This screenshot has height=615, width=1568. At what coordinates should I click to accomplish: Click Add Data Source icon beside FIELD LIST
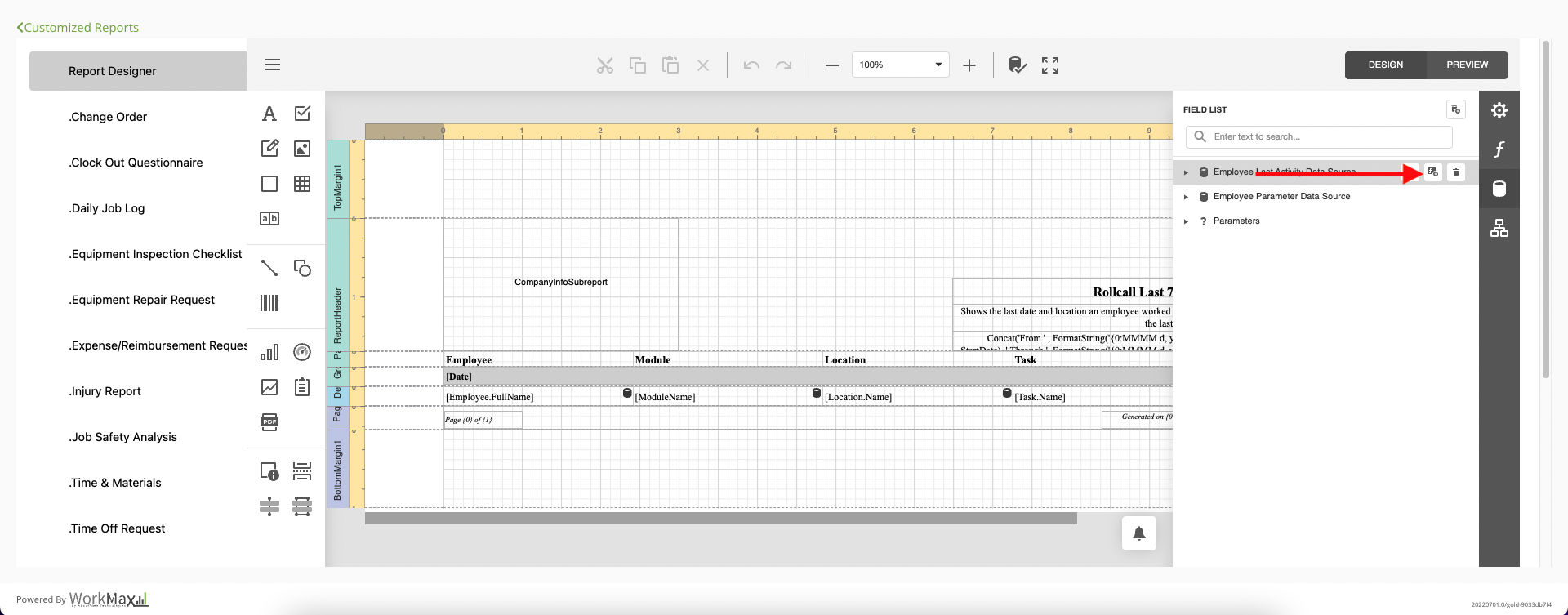(1456, 109)
